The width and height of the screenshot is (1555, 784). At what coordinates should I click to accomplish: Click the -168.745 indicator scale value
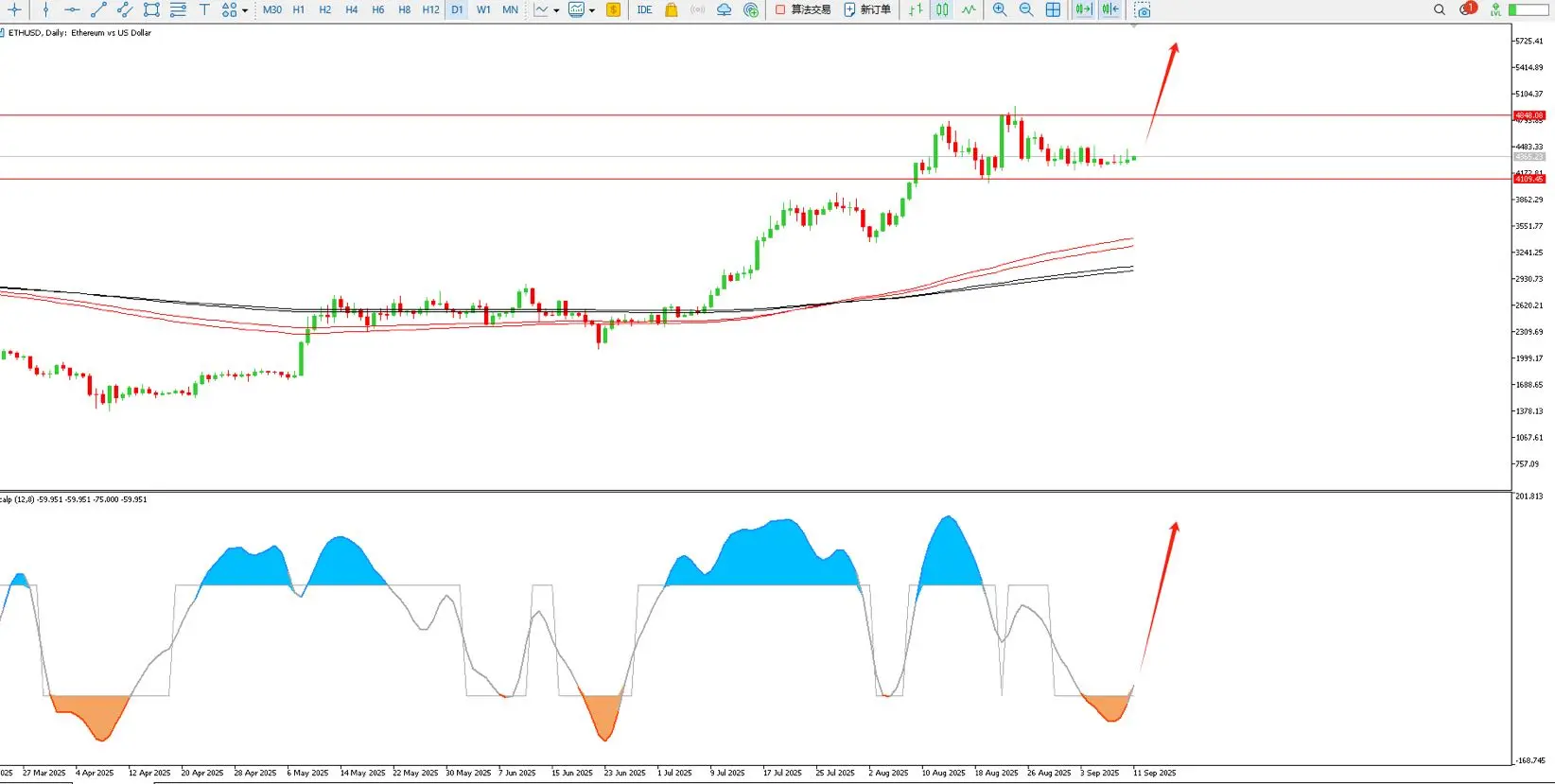(x=1529, y=760)
